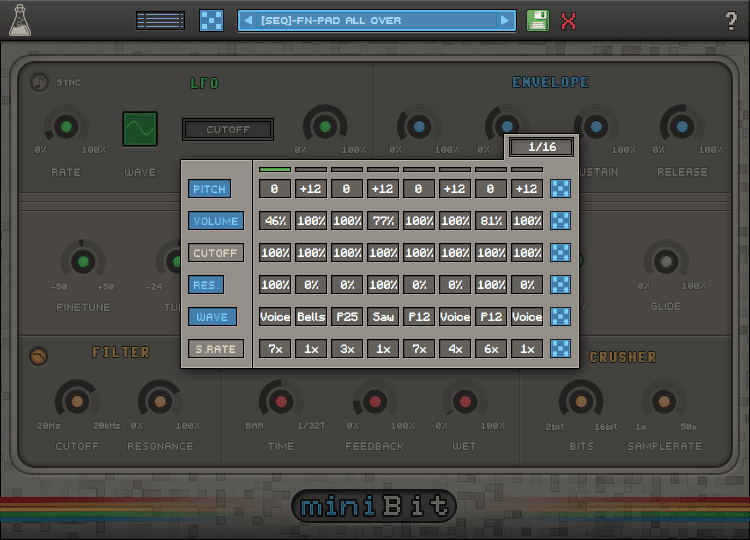Open the preset name dropdown list

click(377, 21)
